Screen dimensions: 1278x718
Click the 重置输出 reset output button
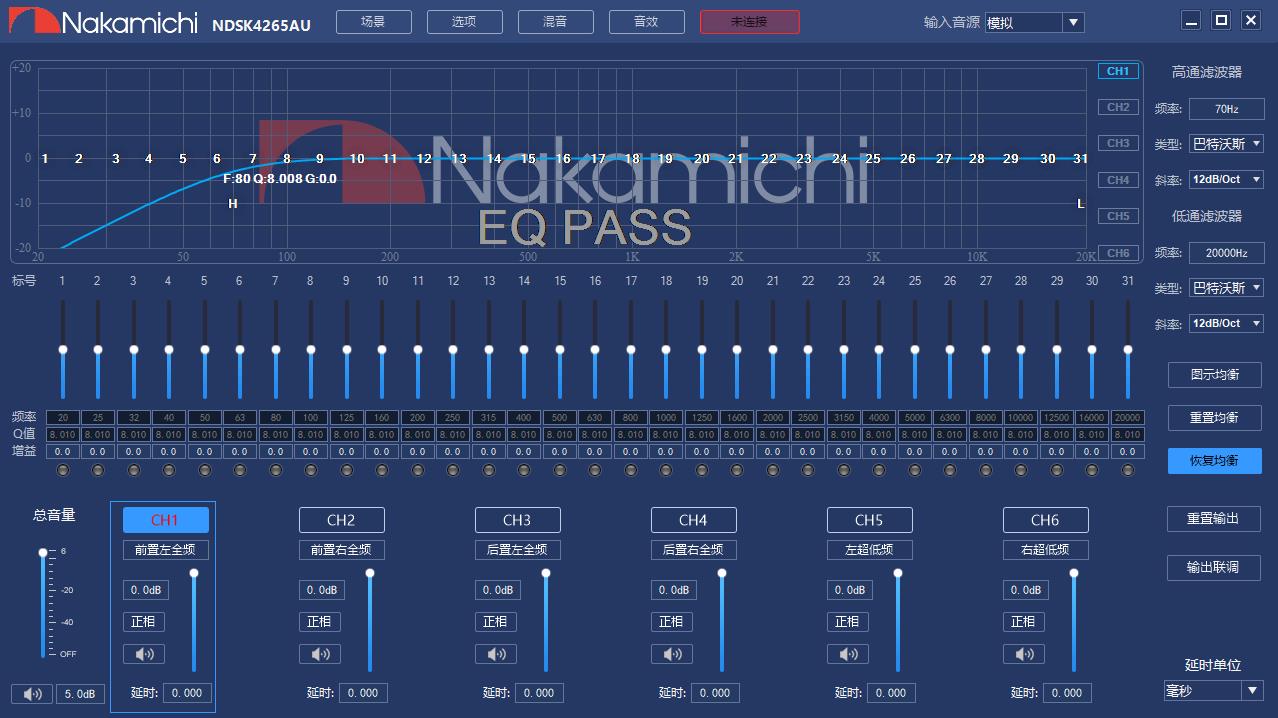[1213, 519]
